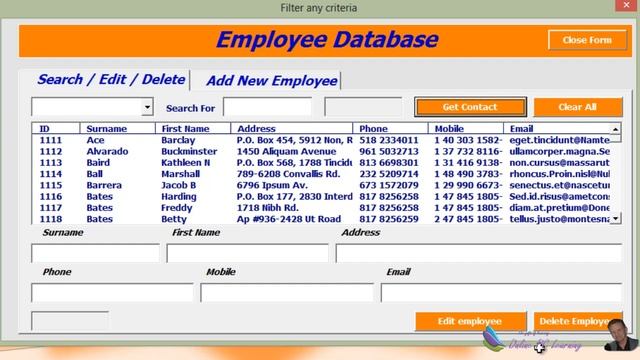Click the Address edit field
This screenshot has width=640, height=360.
point(479,253)
